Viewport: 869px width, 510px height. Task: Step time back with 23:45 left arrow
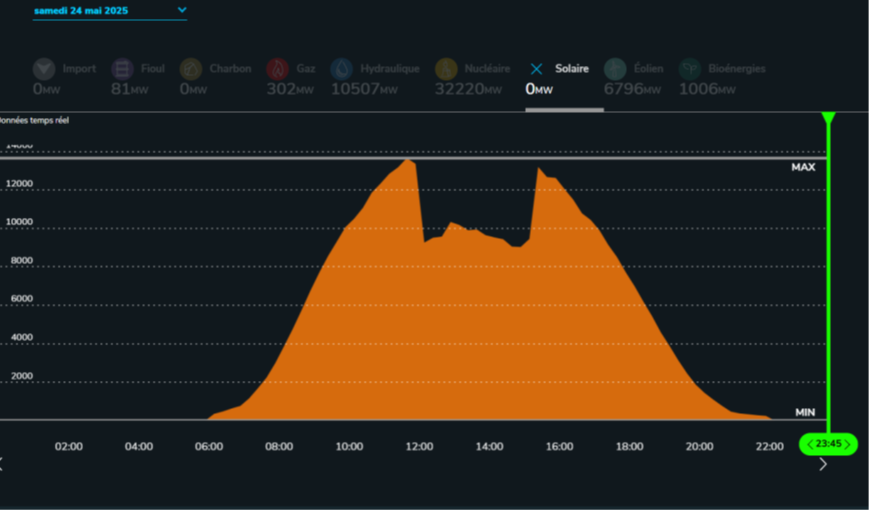pyautogui.click(x=810, y=444)
